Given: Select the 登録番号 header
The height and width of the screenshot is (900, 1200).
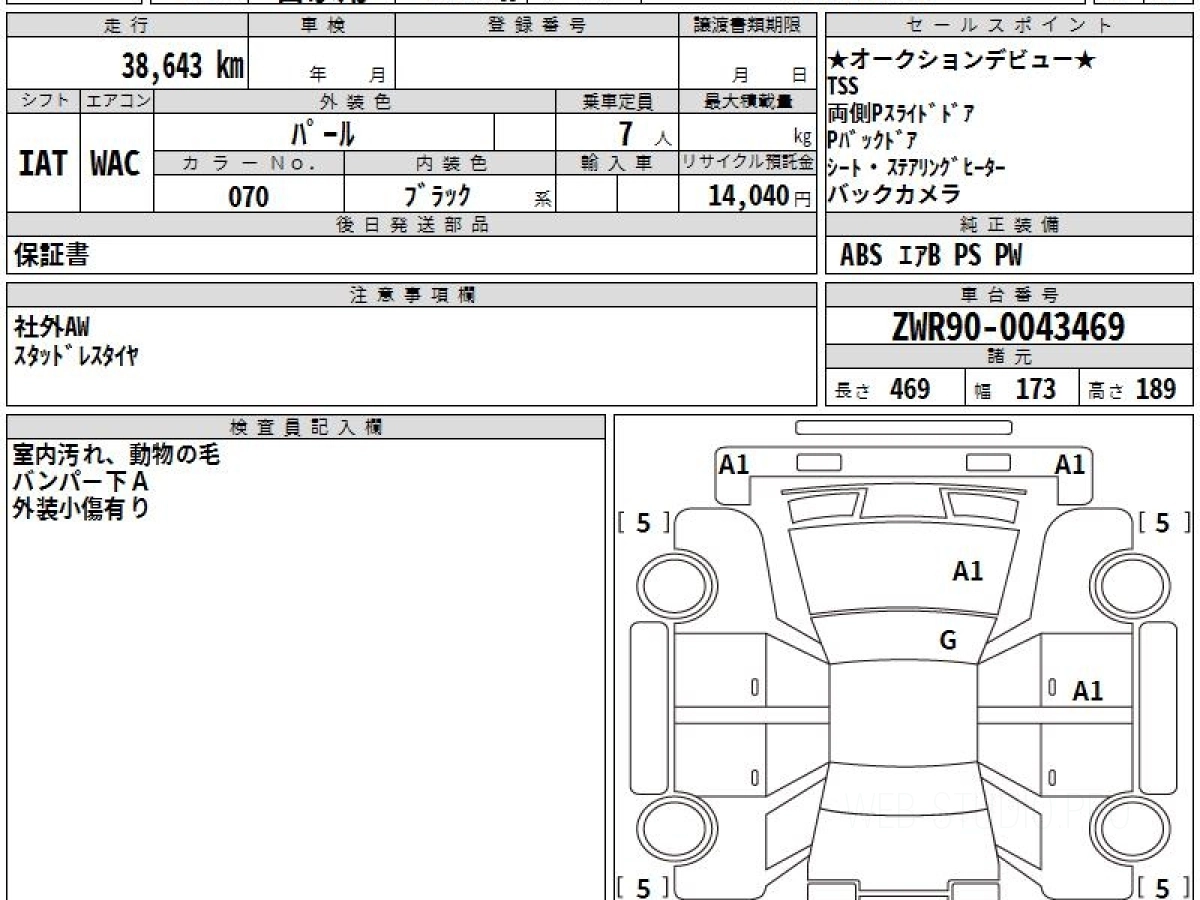Looking at the screenshot, I should [537, 26].
